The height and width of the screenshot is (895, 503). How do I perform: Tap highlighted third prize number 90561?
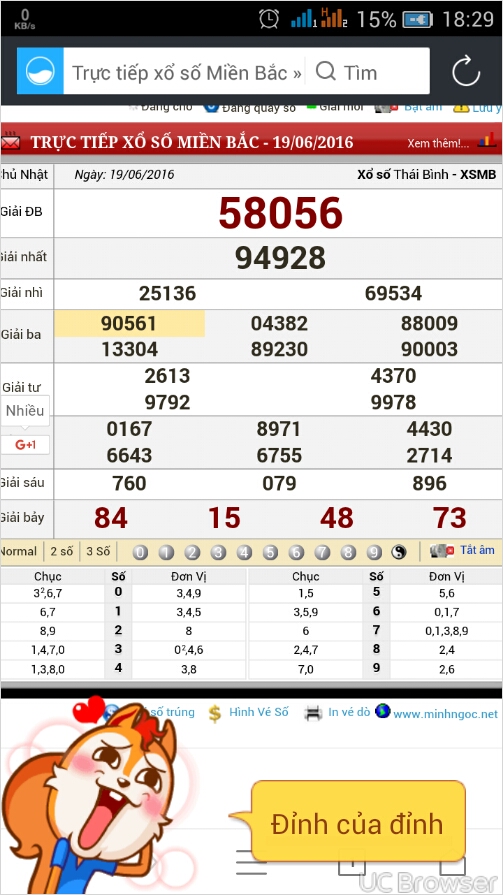[x=129, y=324]
